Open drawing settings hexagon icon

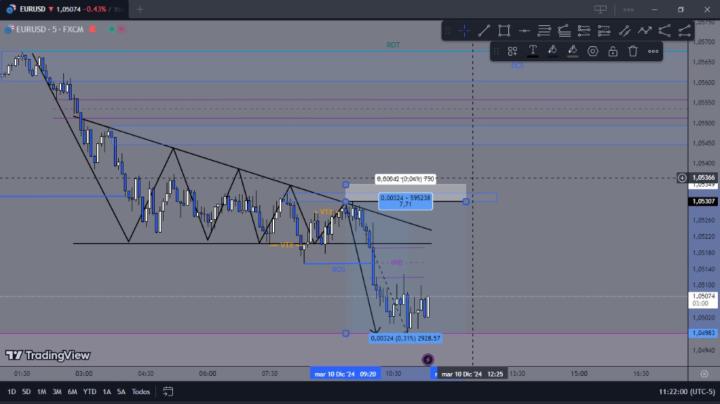click(593, 51)
